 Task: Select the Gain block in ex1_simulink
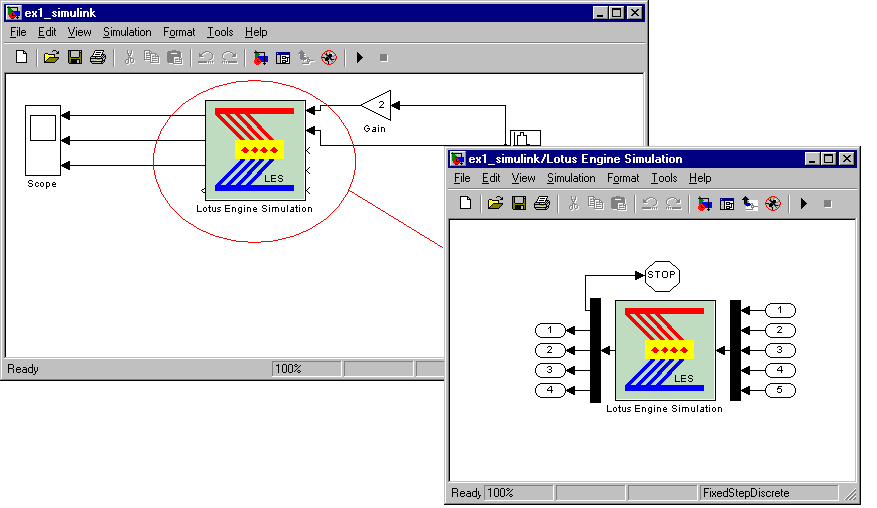tap(376, 105)
